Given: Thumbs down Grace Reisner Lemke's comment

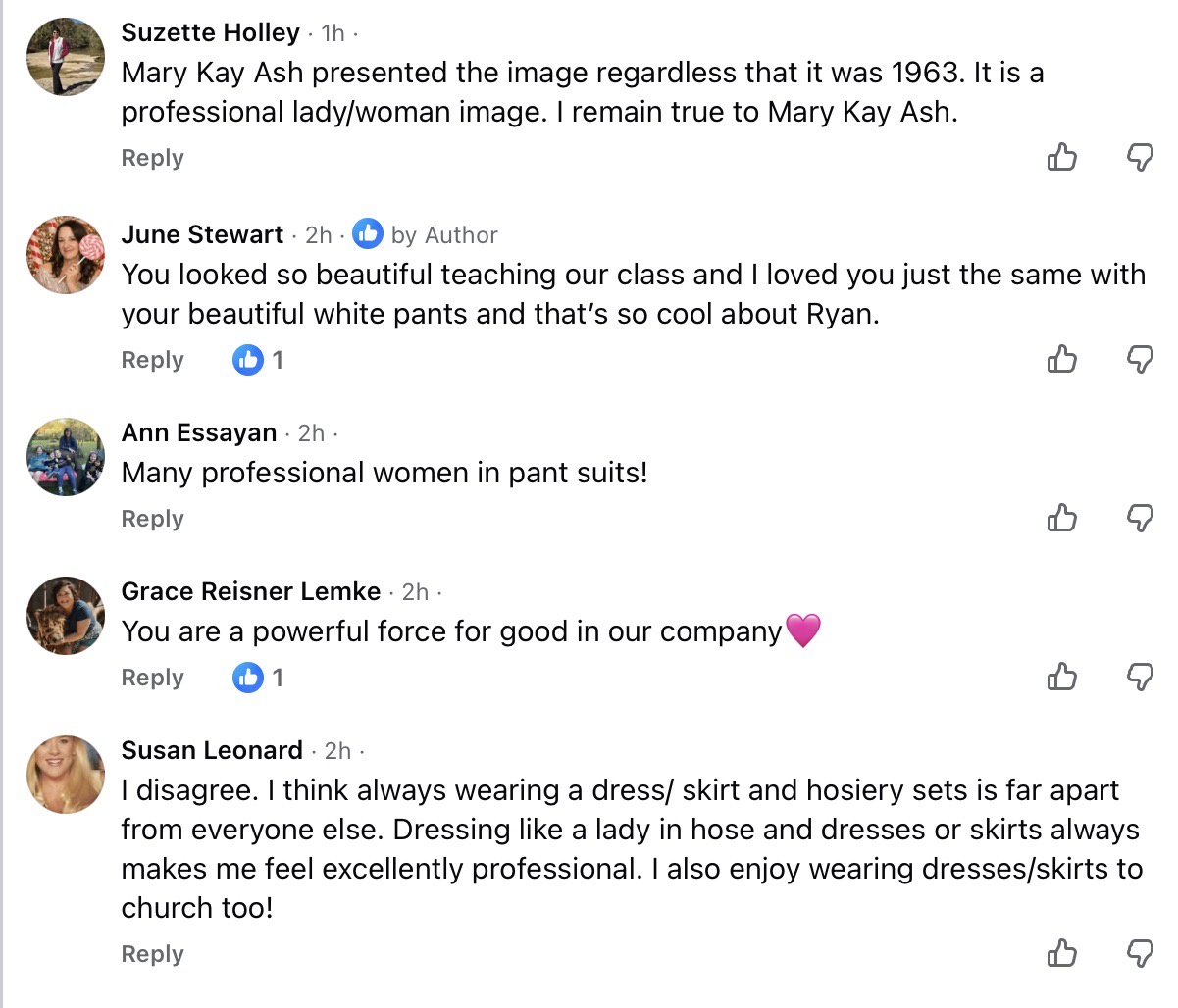Looking at the screenshot, I should click(x=1140, y=677).
